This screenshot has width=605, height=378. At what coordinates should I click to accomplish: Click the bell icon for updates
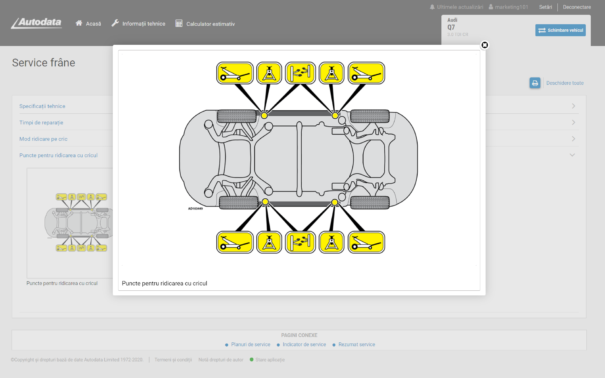pos(432,7)
